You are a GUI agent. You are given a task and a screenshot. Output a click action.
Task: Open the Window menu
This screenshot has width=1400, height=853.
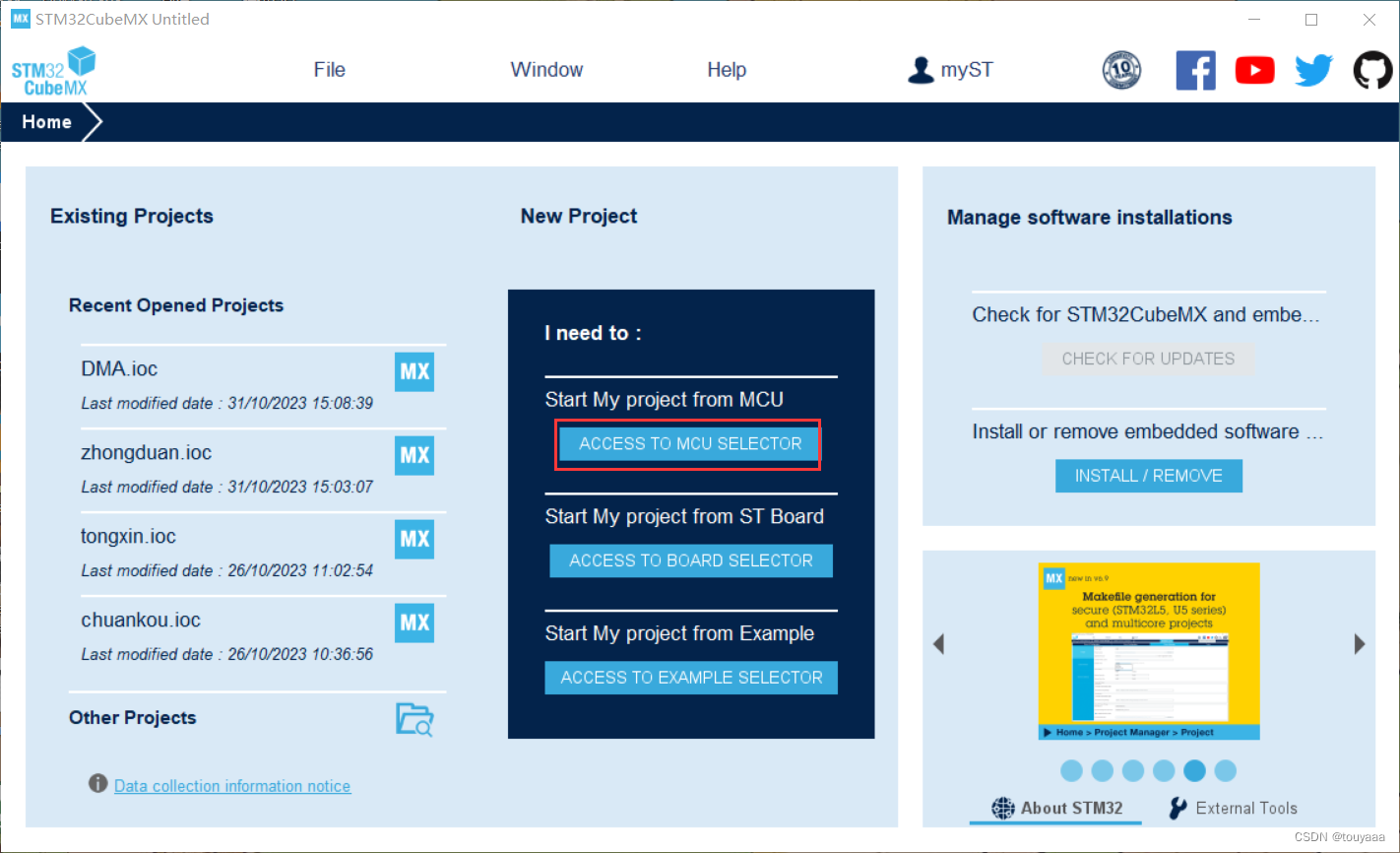click(x=546, y=70)
